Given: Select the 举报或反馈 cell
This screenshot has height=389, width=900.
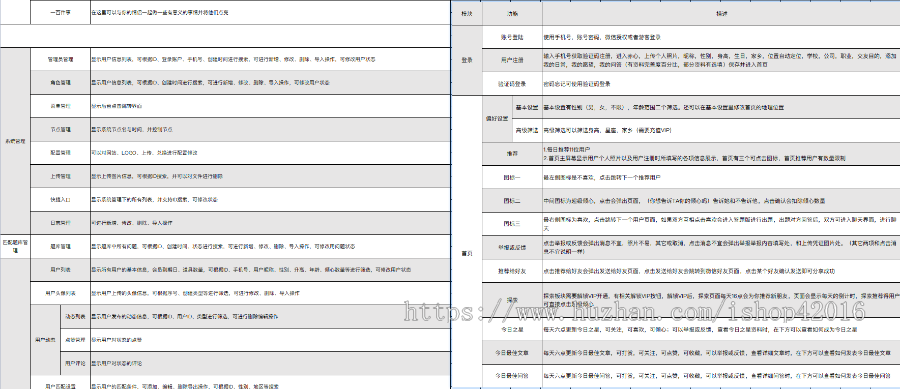Looking at the screenshot, I should coord(512,247).
